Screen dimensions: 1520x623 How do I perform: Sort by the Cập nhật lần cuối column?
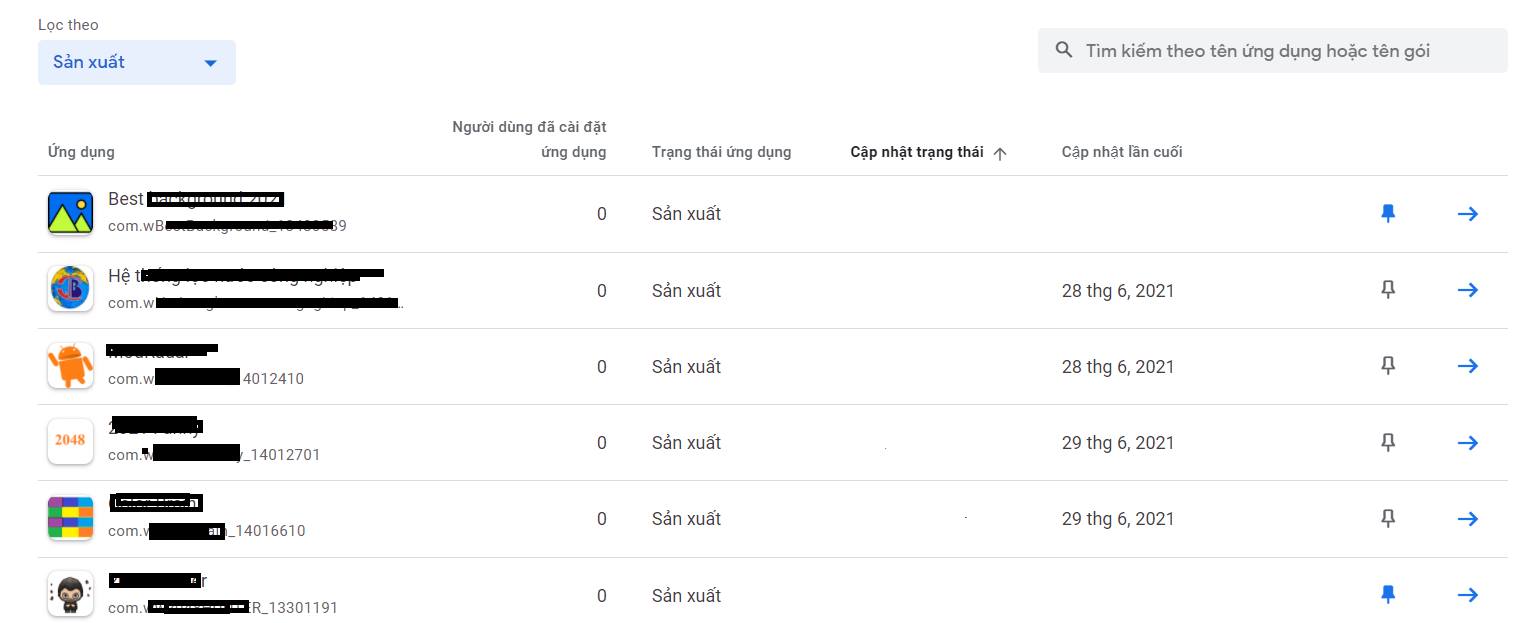coord(1121,151)
